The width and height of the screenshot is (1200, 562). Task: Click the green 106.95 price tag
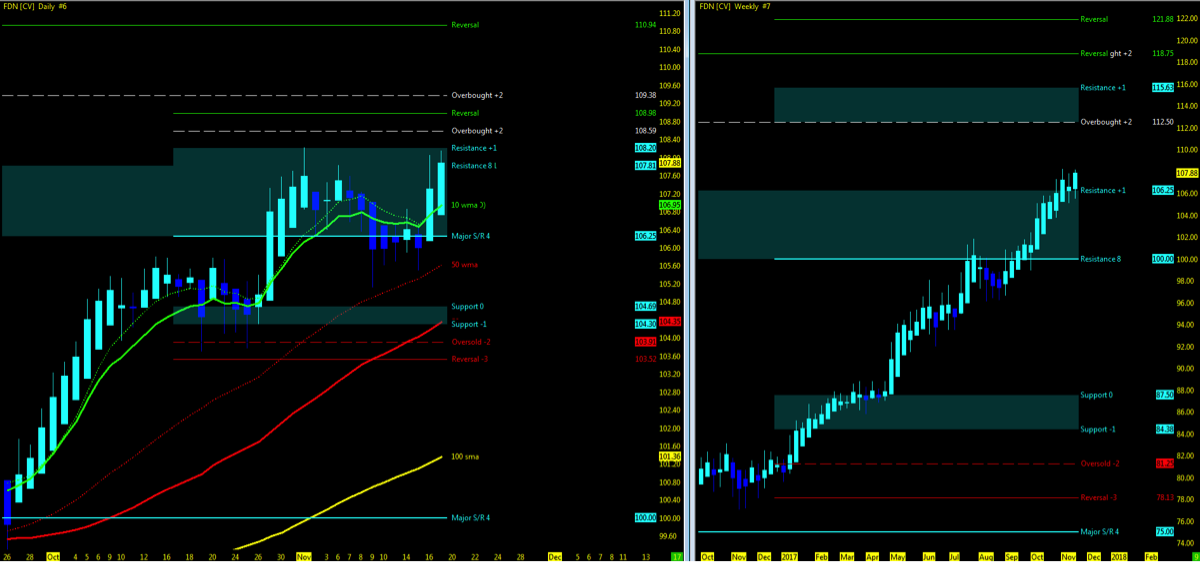[x=671, y=204]
